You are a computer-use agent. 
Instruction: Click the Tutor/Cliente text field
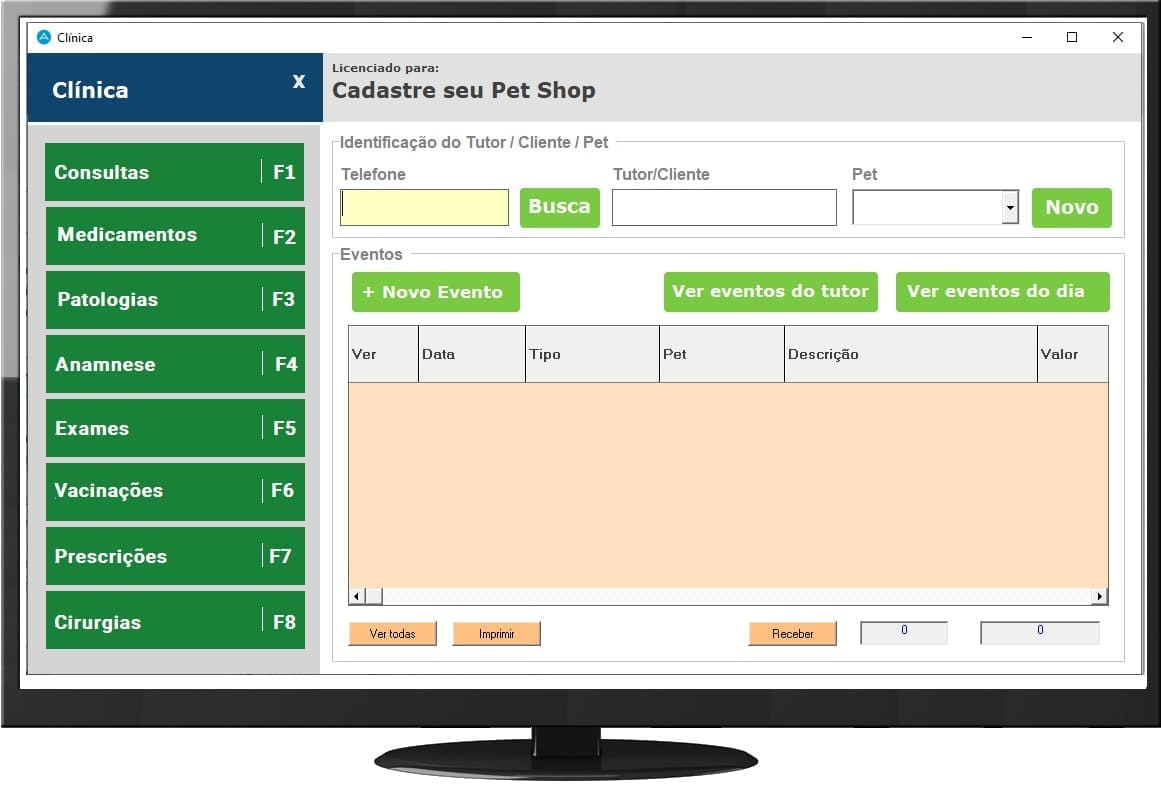tap(723, 208)
